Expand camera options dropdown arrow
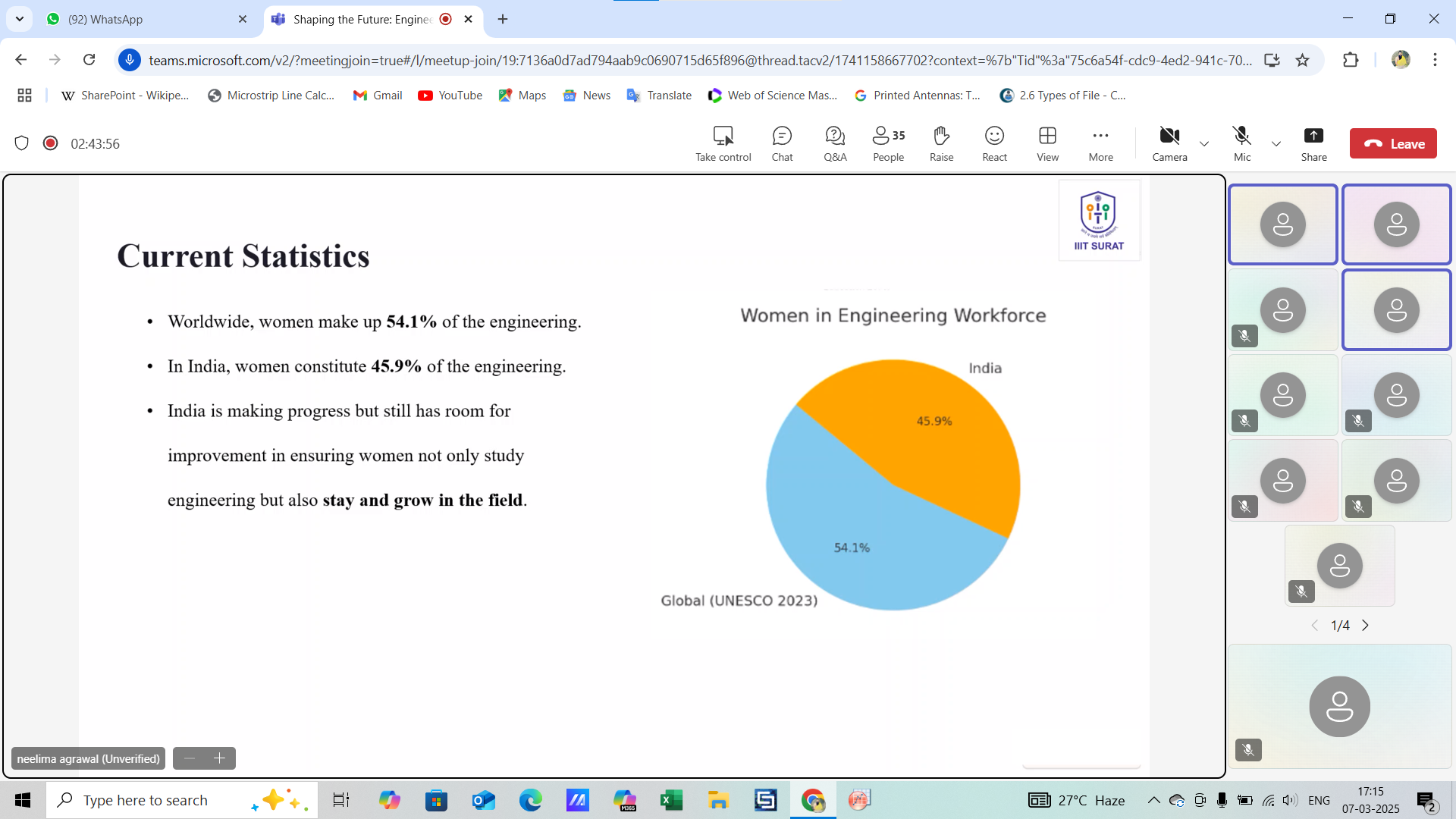1456x819 pixels. (x=1204, y=144)
